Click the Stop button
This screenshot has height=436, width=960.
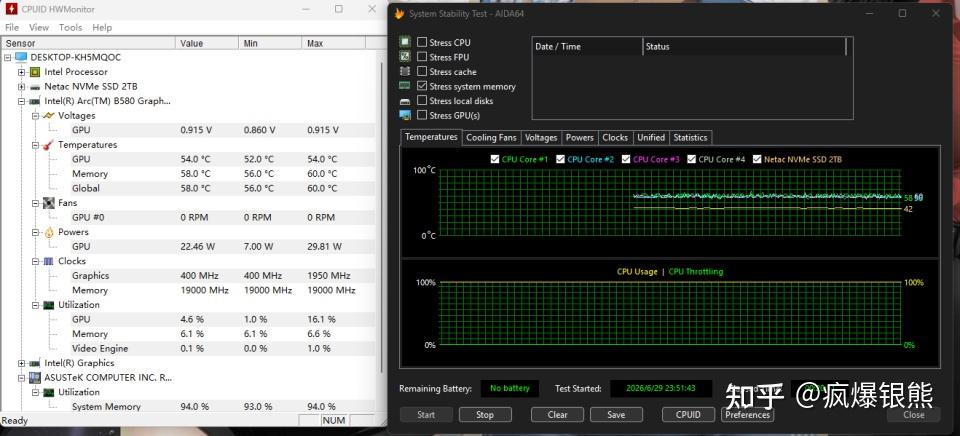(x=485, y=415)
